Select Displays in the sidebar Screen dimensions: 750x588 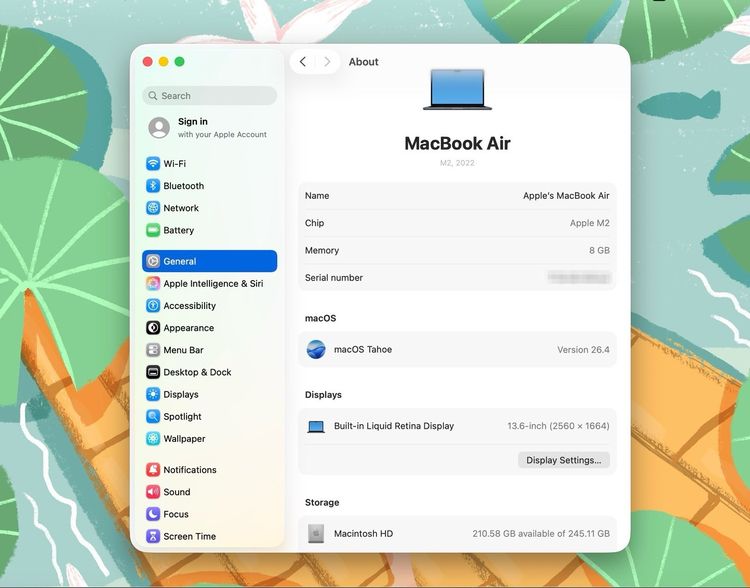coord(210,394)
